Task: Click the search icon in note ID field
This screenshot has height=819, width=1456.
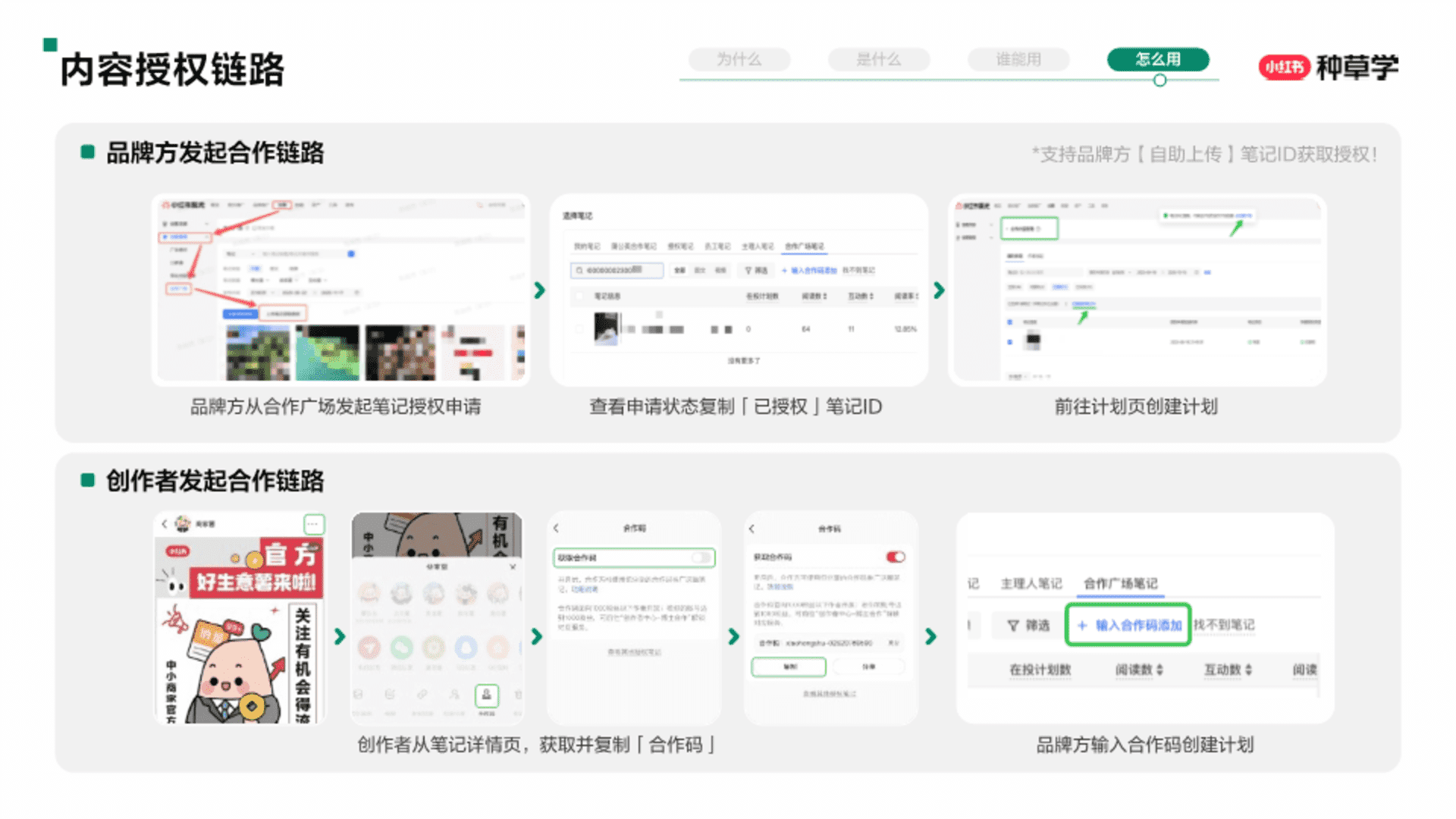Action: pos(580,271)
